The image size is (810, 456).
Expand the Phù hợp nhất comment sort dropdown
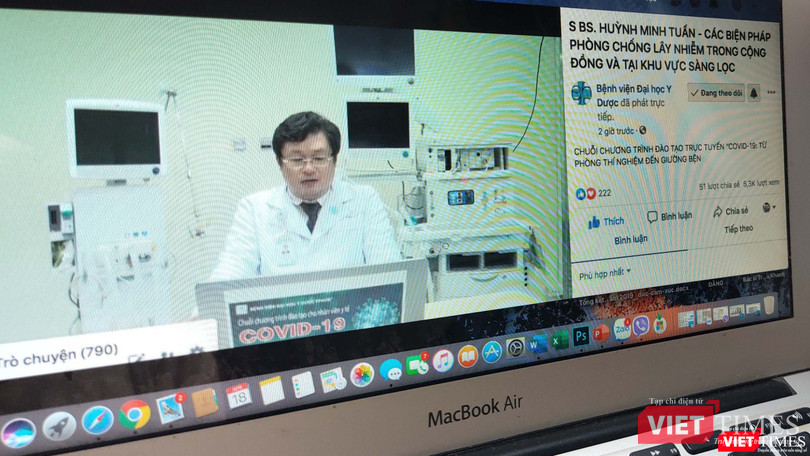tap(603, 271)
